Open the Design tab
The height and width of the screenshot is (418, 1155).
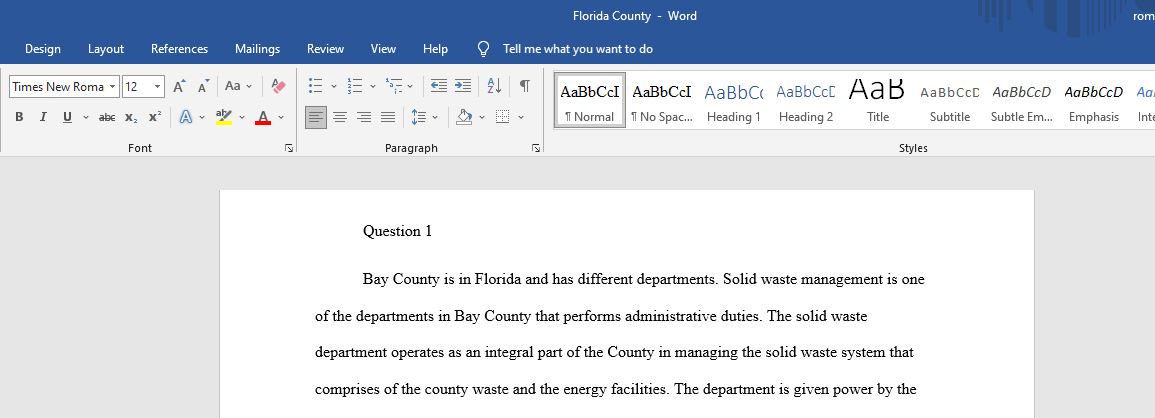tap(43, 49)
